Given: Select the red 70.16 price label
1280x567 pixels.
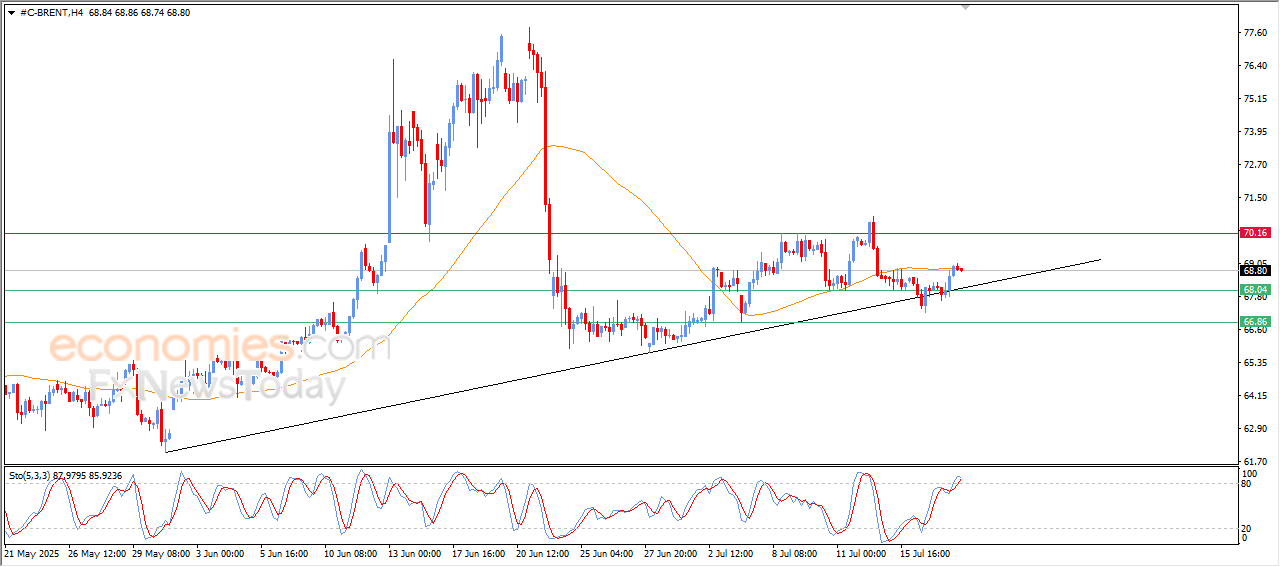Looking at the screenshot, I should pos(1255,233).
